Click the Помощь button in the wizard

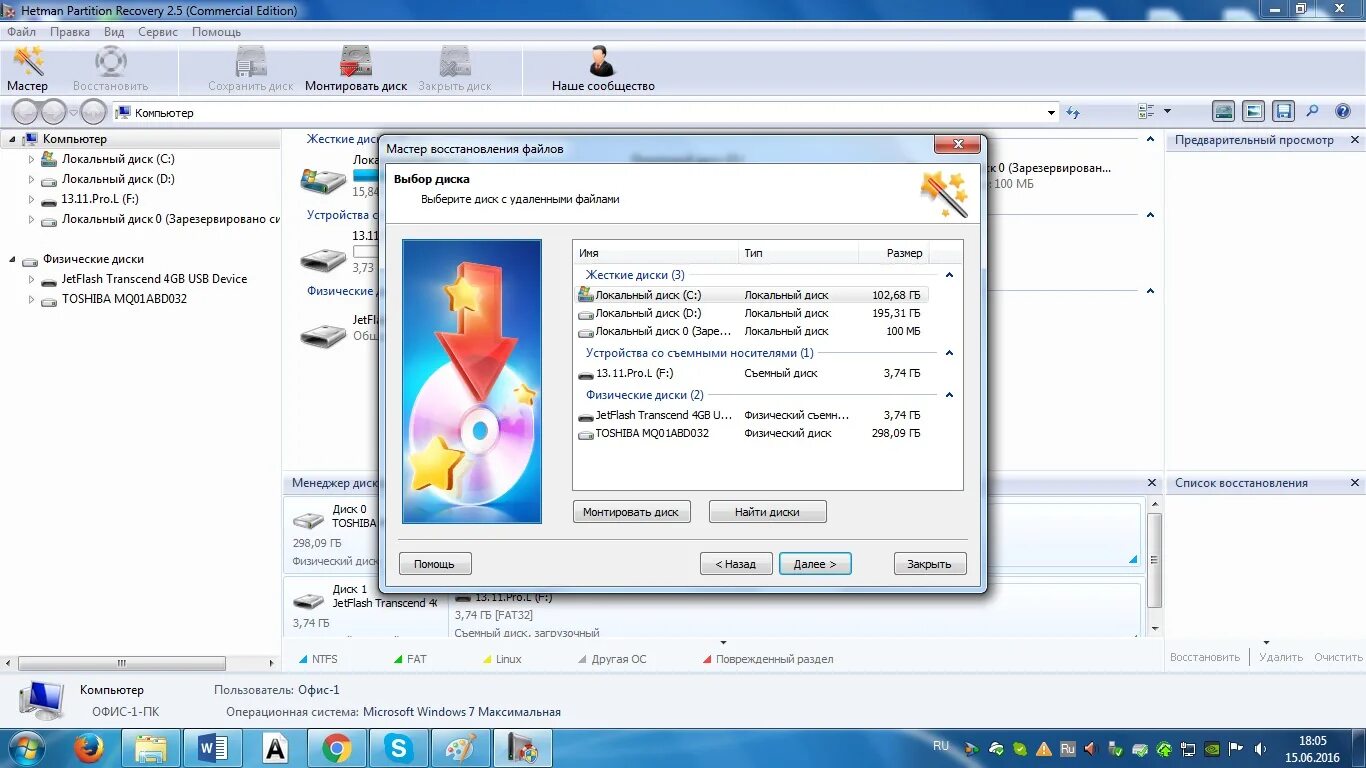click(435, 564)
